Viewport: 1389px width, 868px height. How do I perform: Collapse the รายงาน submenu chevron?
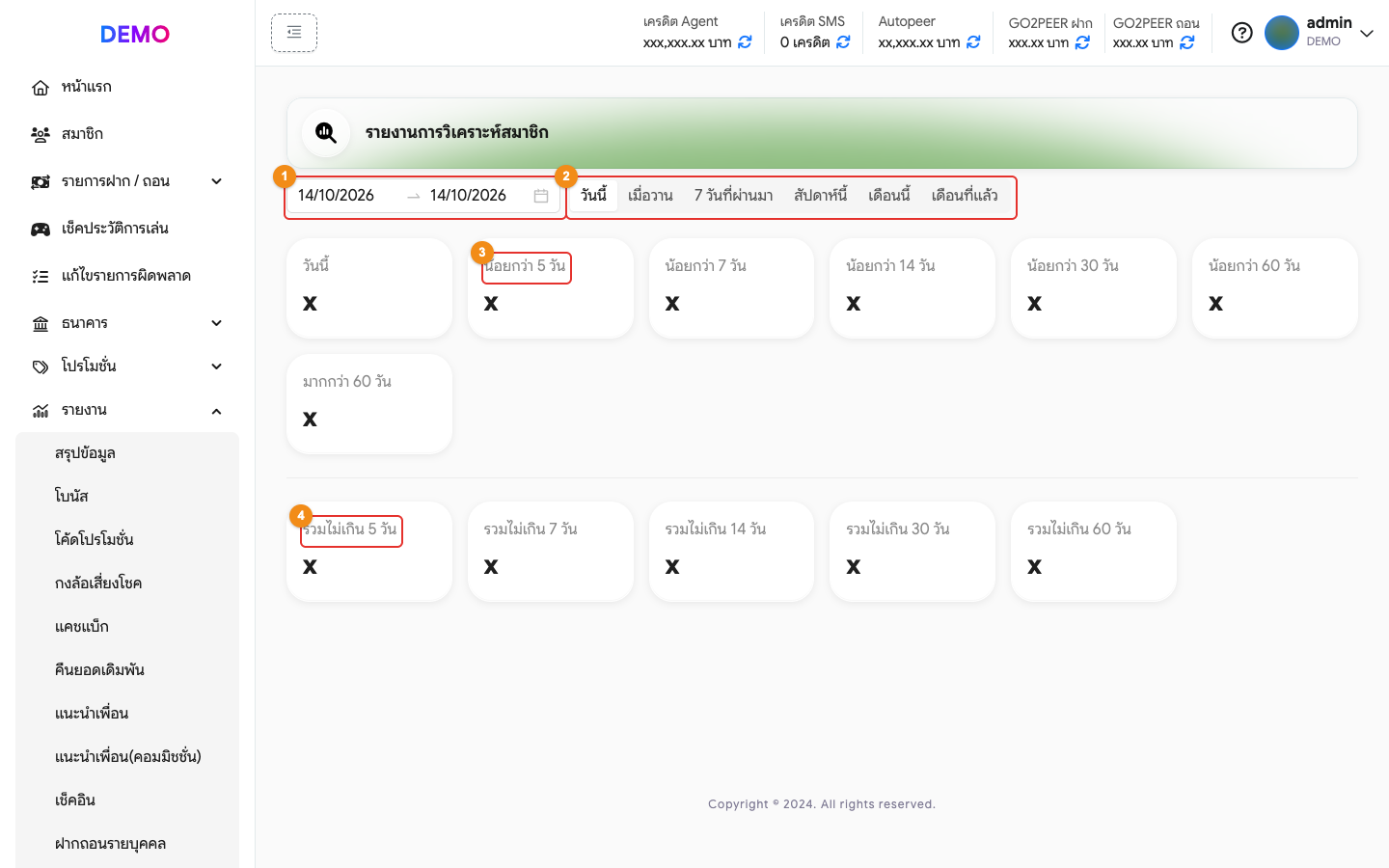[x=217, y=411]
